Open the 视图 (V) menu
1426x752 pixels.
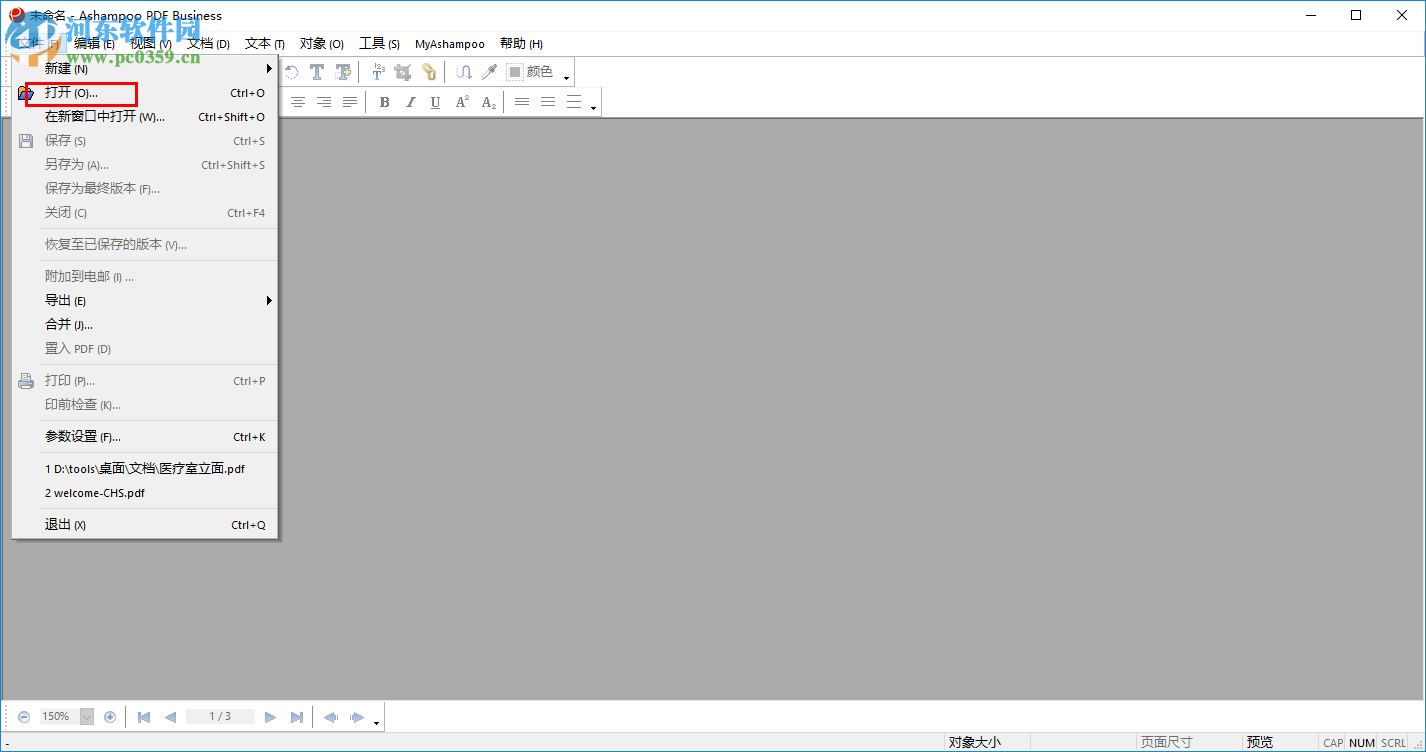(151, 44)
